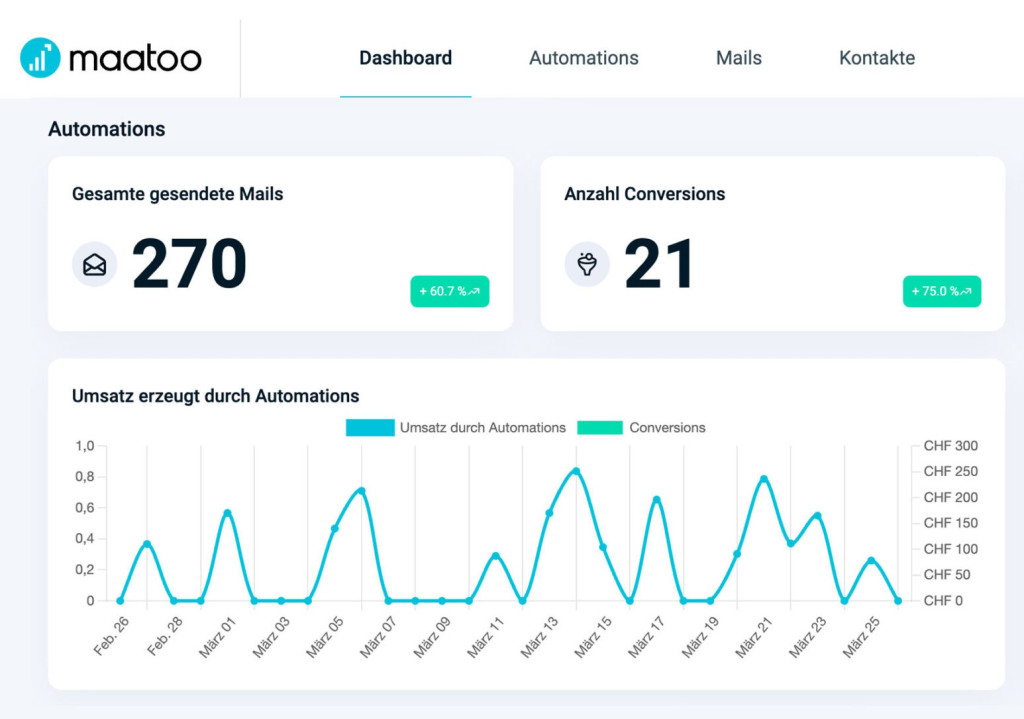Viewport: 1024px width, 719px height.
Task: Click the chart data point at März 17
Action: point(656,500)
